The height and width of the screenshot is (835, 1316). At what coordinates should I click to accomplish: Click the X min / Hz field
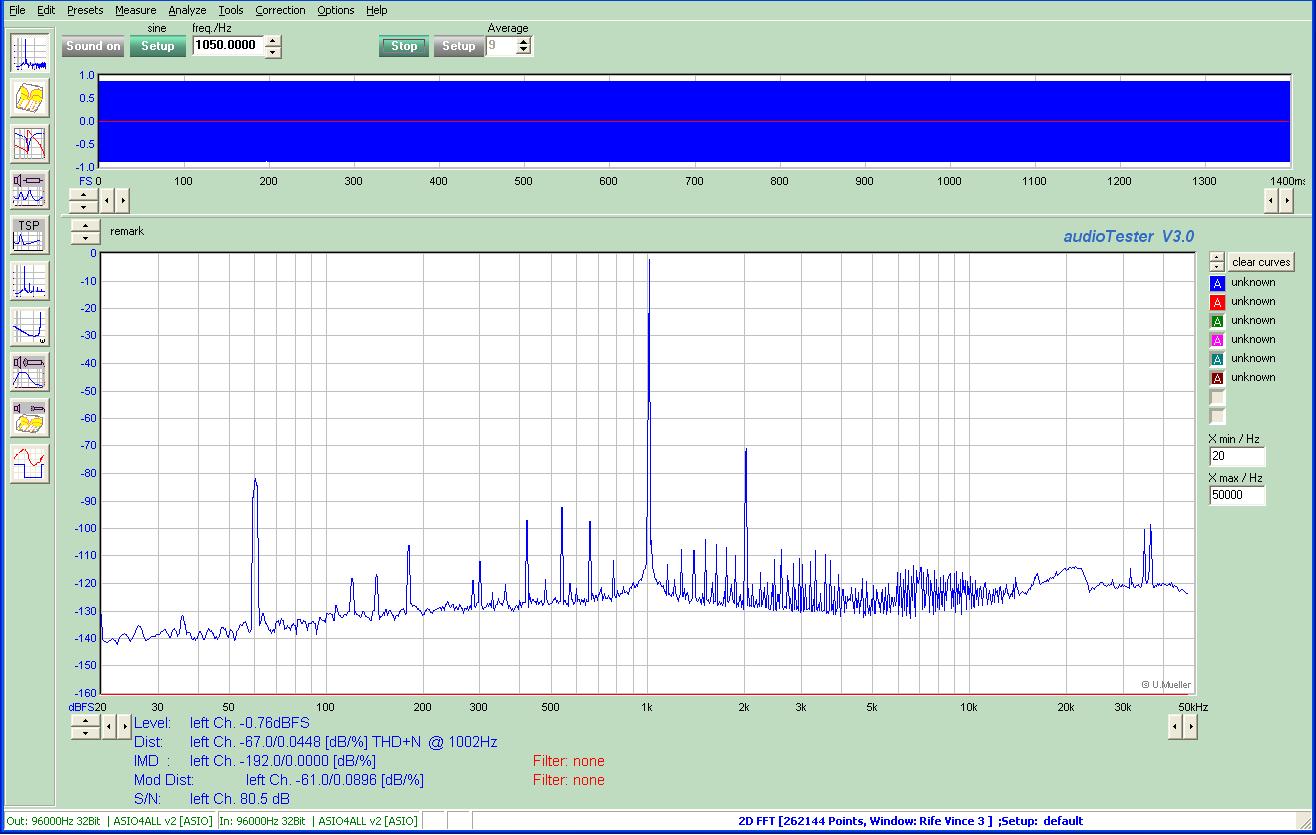(1237, 456)
